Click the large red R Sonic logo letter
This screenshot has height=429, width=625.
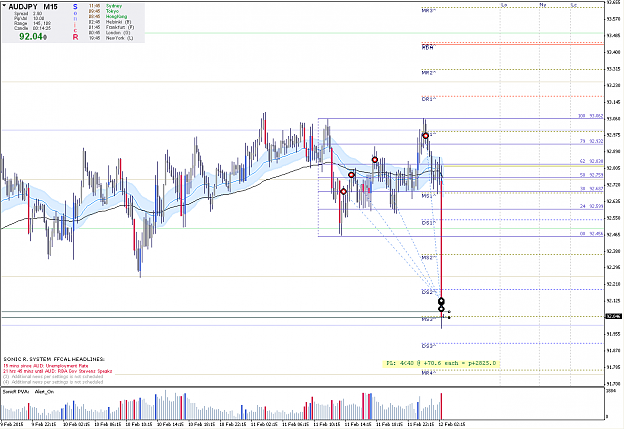point(75,37)
